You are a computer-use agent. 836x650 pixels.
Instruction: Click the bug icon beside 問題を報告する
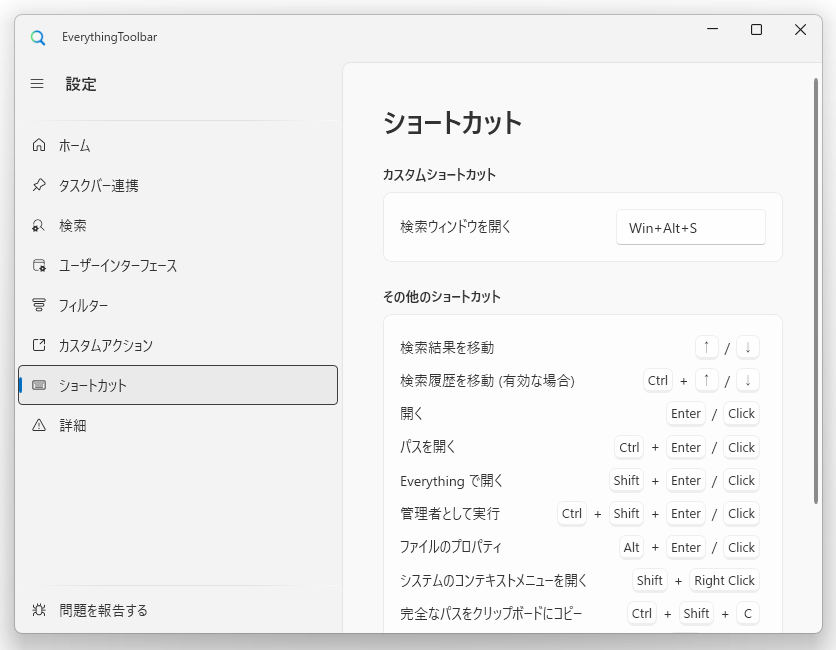pyautogui.click(x=39, y=610)
